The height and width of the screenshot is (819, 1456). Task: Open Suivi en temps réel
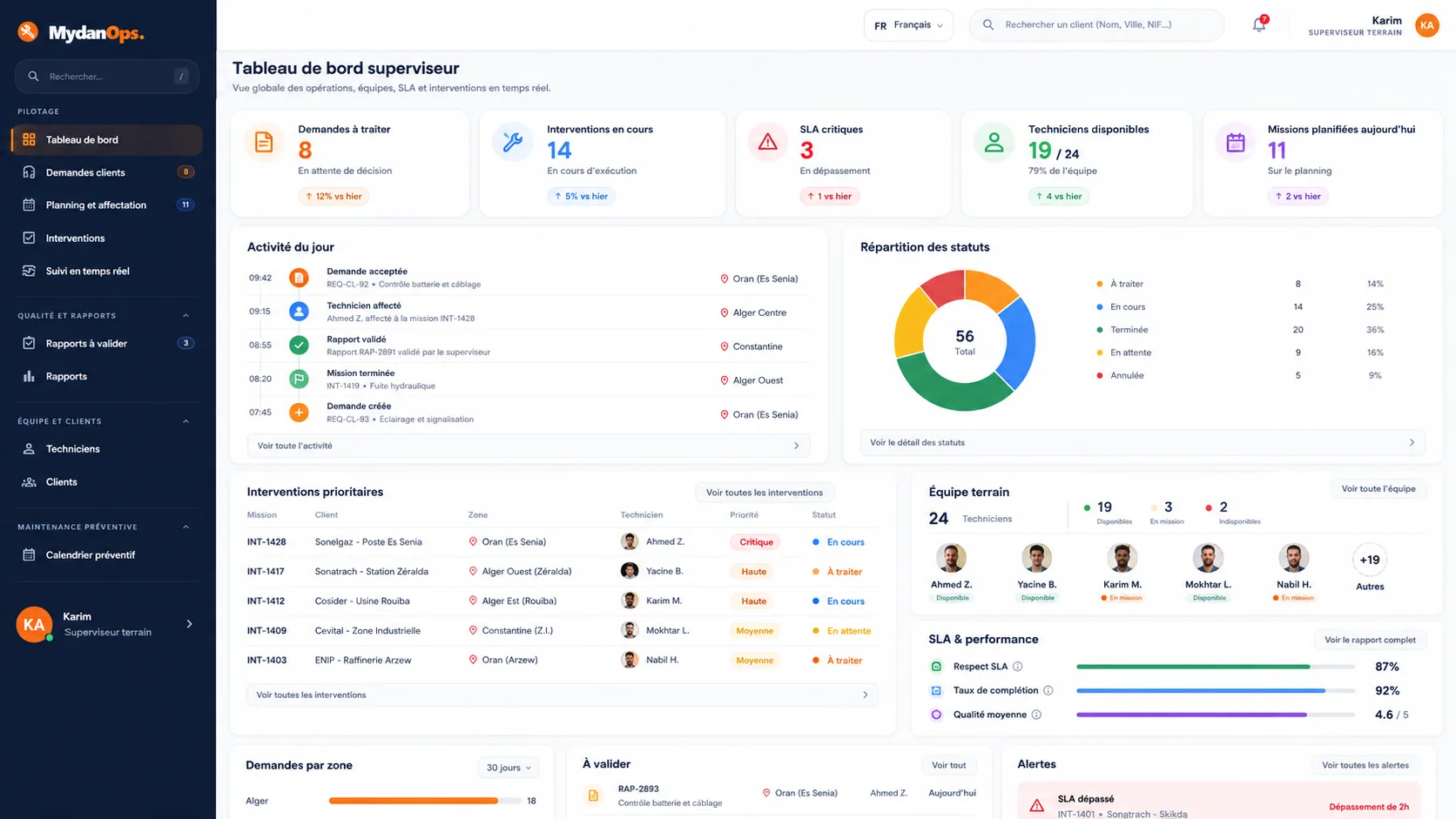pos(107,271)
